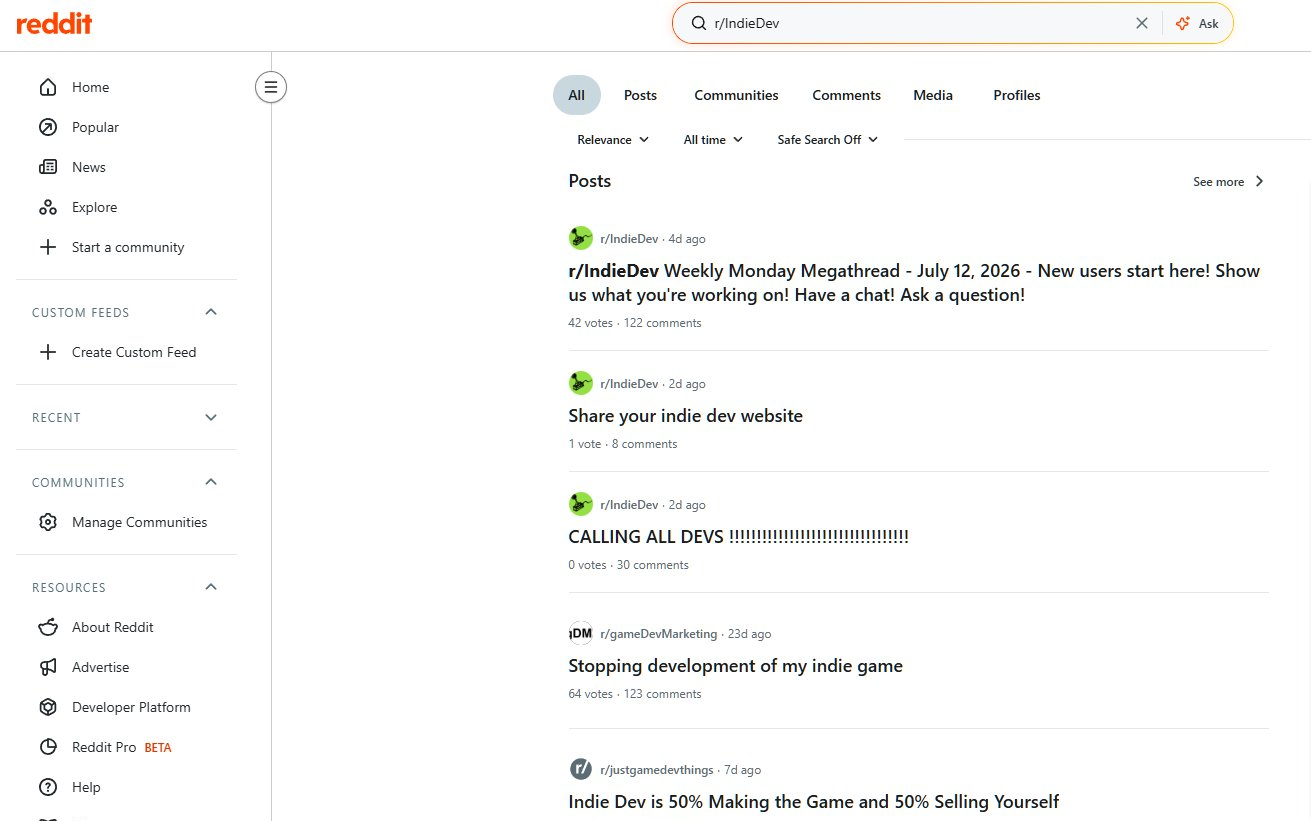Image resolution: width=1311 pixels, height=821 pixels.
Task: Click the Developer Platform hexagon icon
Action: point(48,707)
